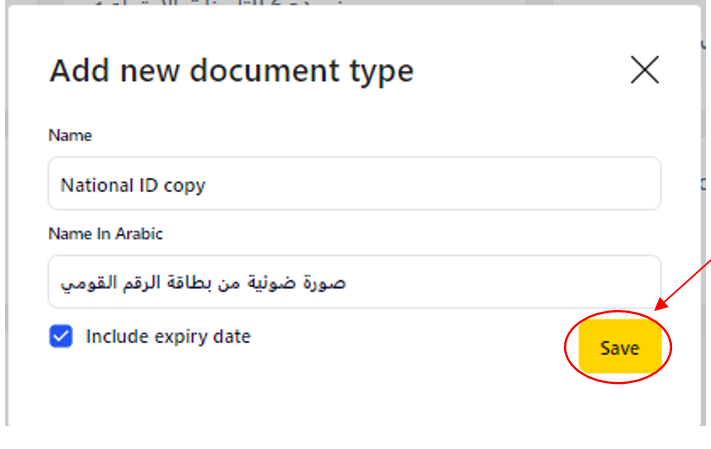Save the new document type
This screenshot has height=449, width=711.
tap(619, 348)
